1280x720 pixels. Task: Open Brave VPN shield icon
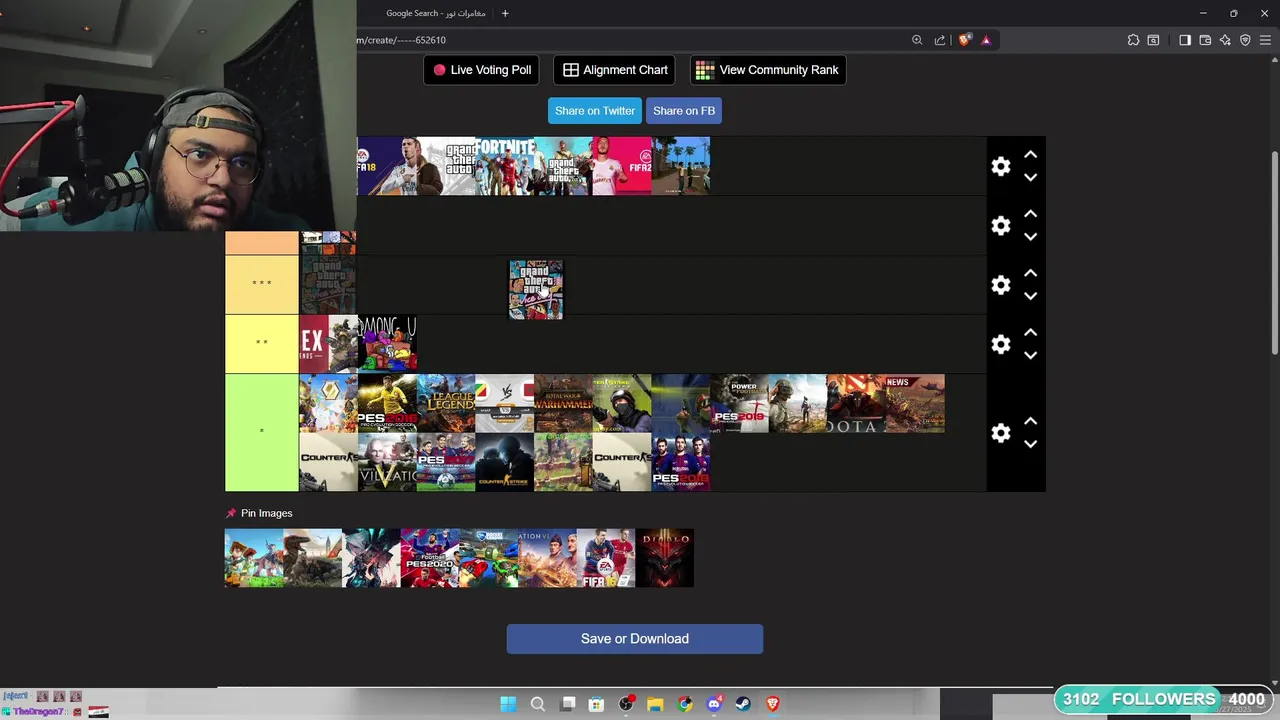[1245, 40]
